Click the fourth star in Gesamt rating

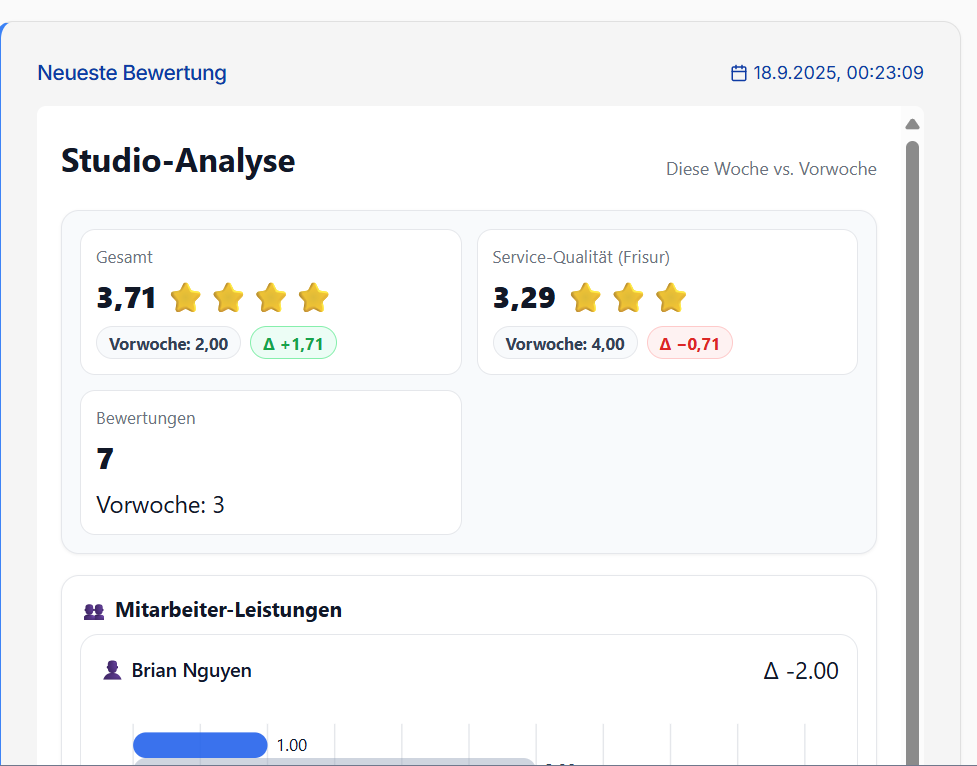(314, 298)
